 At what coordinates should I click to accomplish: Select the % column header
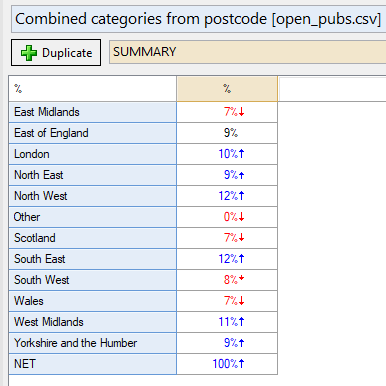tap(227, 89)
